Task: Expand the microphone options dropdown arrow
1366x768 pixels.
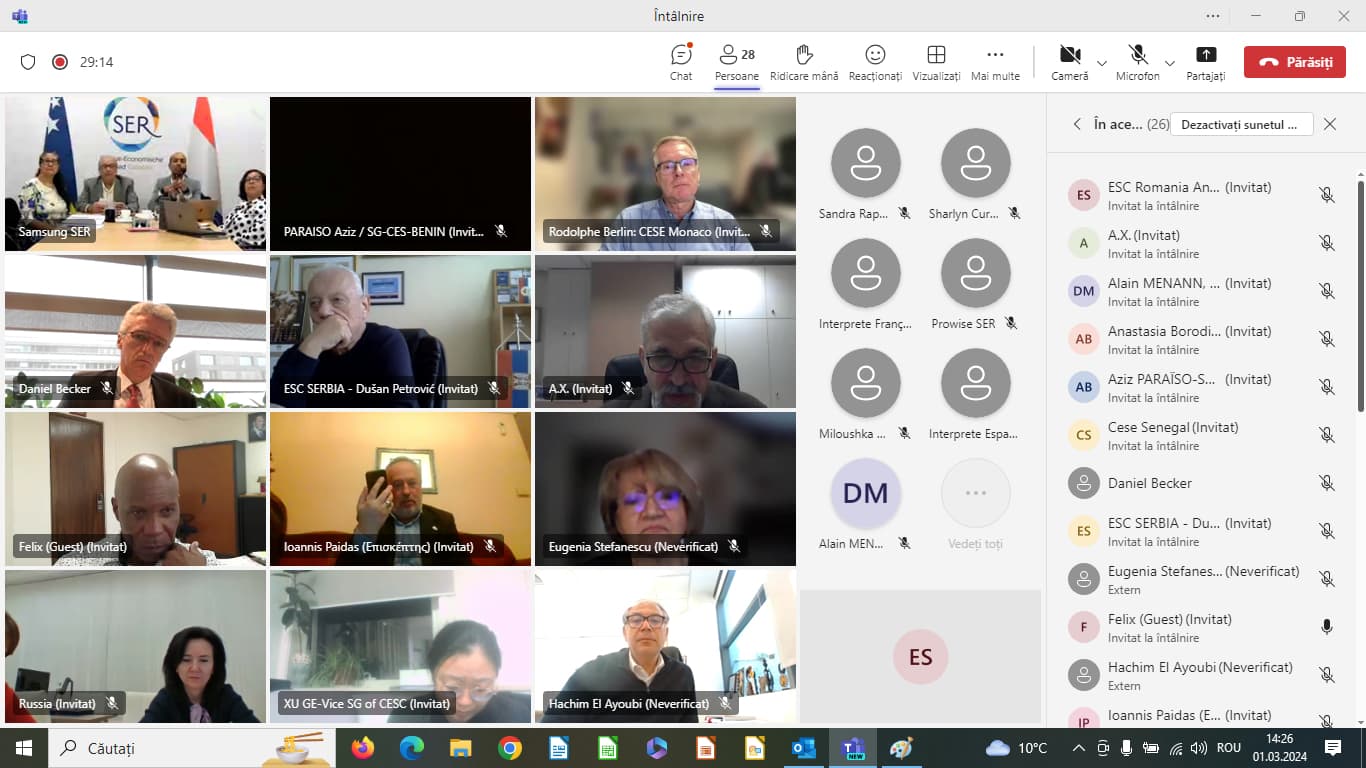Action: pyautogui.click(x=1169, y=63)
